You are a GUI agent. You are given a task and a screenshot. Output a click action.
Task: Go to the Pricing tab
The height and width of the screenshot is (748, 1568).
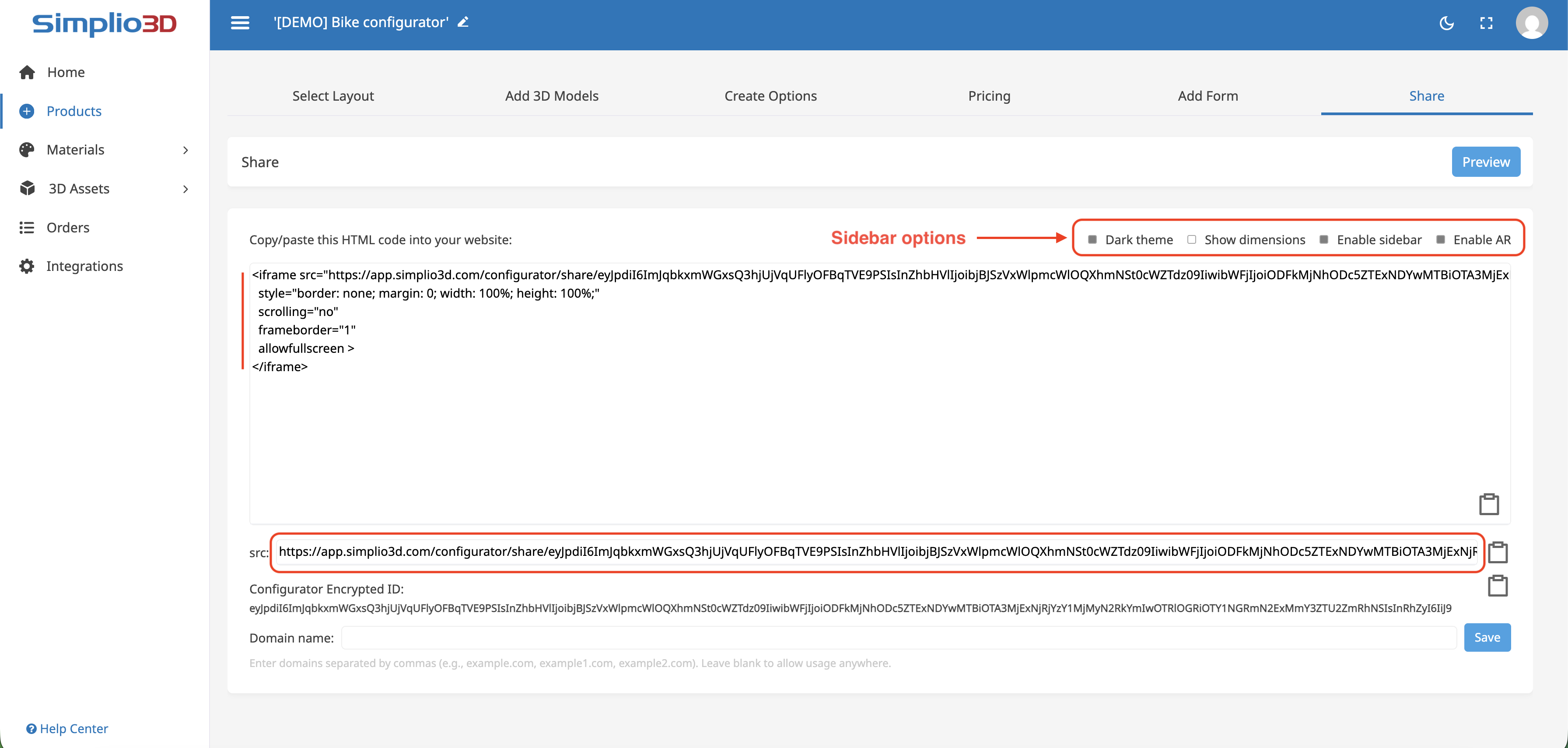(x=988, y=95)
